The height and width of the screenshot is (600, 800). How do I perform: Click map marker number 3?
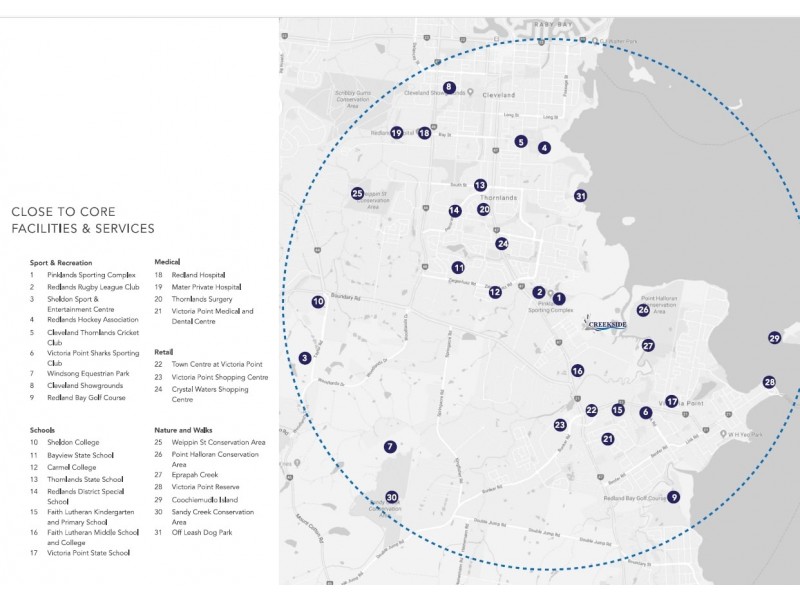click(305, 358)
